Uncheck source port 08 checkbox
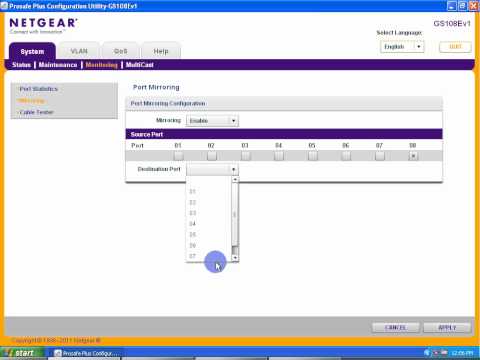480x360 pixels. 413,156
